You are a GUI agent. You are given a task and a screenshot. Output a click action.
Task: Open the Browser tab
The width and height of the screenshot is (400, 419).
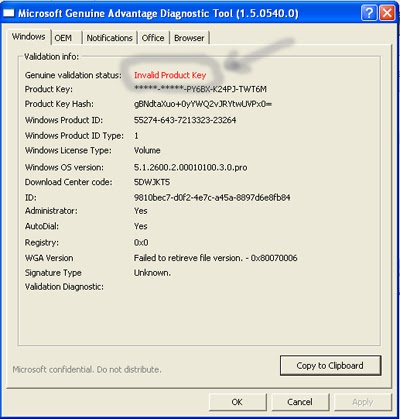[189, 38]
